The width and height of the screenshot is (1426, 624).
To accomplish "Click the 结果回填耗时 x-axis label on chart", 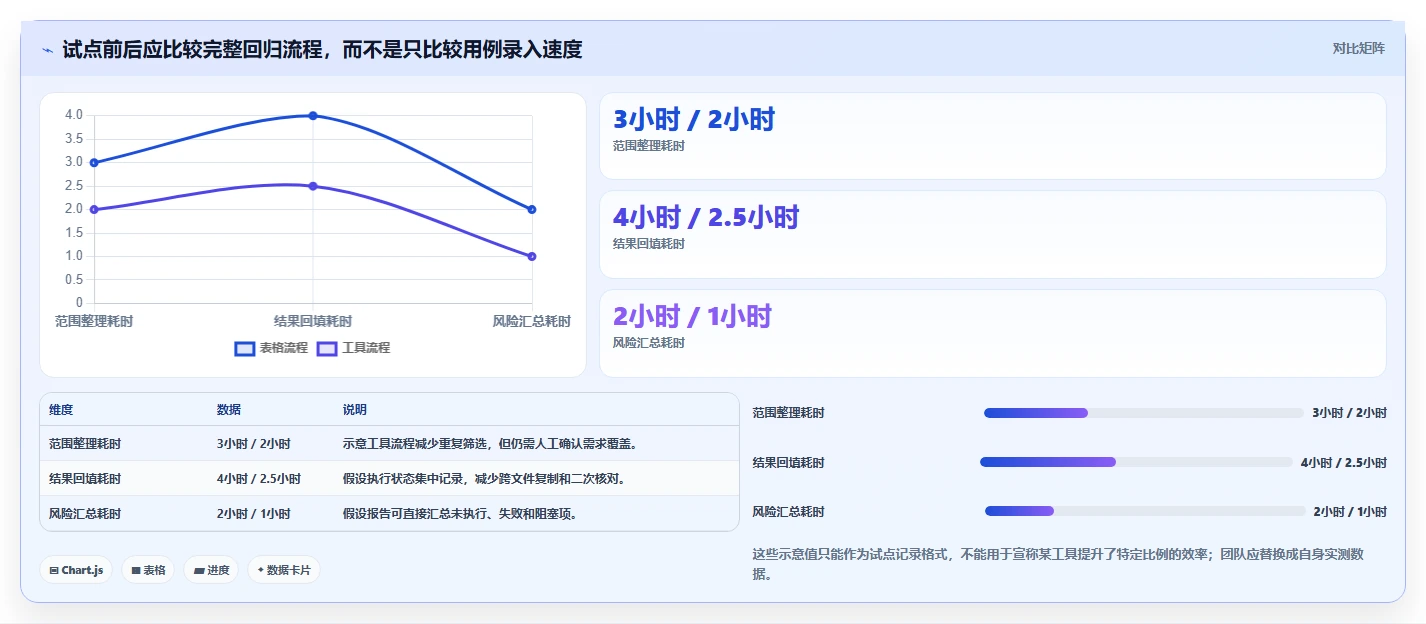I will click(313, 321).
